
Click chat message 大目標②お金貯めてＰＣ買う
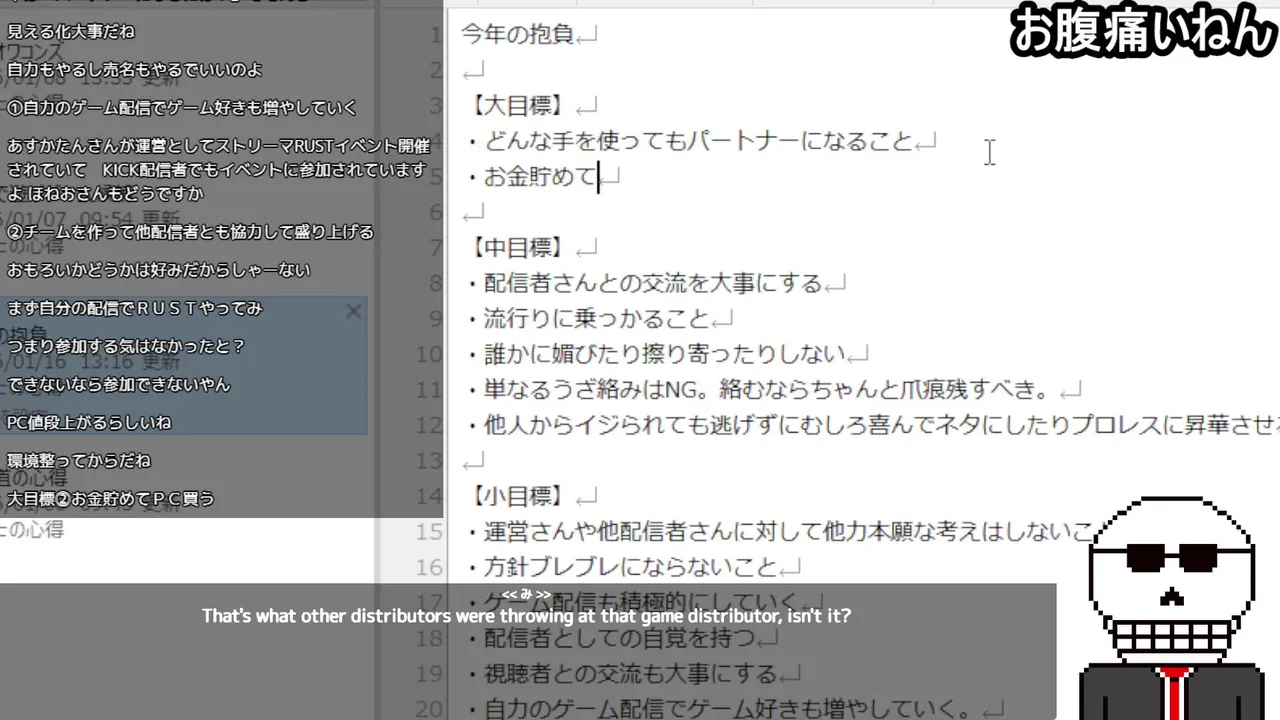pyautogui.click(x=111, y=498)
